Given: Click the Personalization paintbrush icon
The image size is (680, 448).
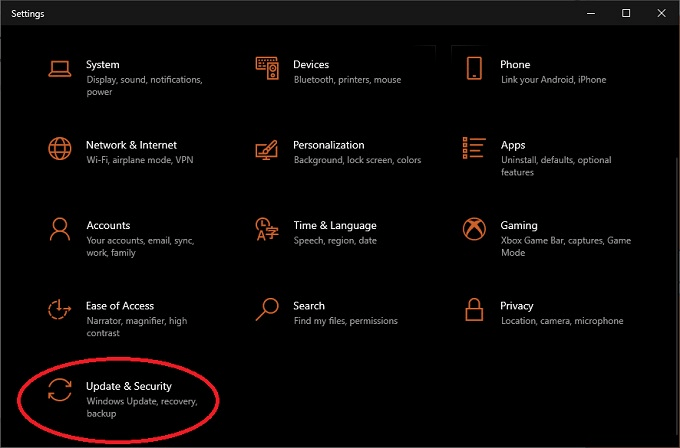Looking at the screenshot, I should click(x=266, y=149).
